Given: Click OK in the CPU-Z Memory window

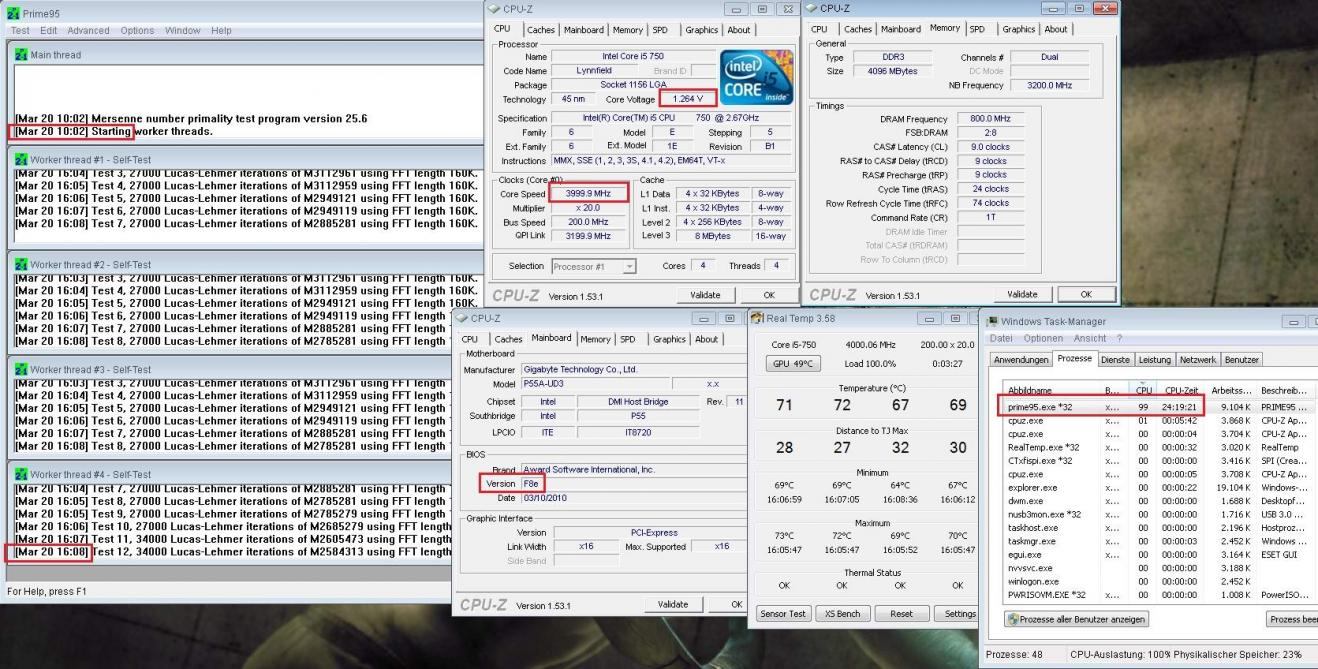Looking at the screenshot, I should click(1086, 294).
